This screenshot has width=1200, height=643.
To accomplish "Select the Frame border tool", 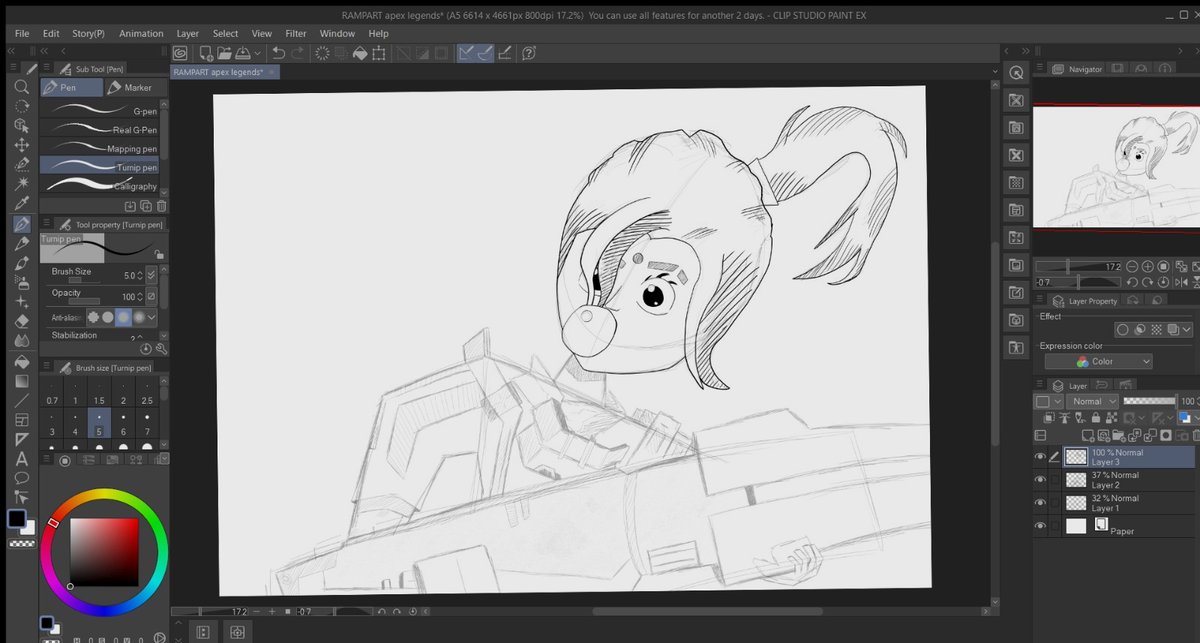I will pos(21,419).
